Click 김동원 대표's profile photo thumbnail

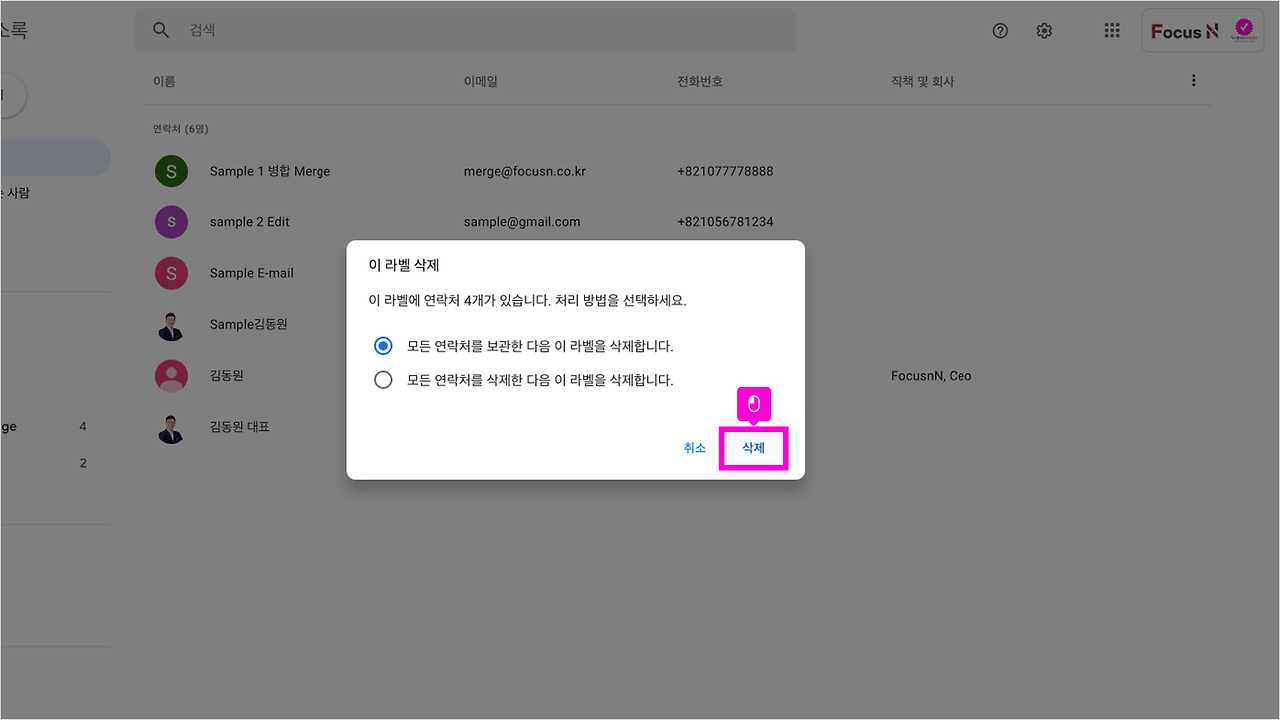coord(171,427)
